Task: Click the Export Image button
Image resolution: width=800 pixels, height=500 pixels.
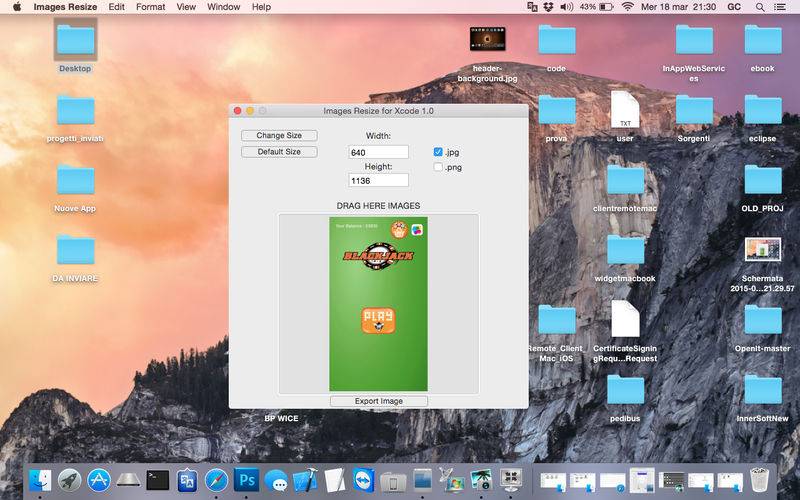Action: (379, 401)
